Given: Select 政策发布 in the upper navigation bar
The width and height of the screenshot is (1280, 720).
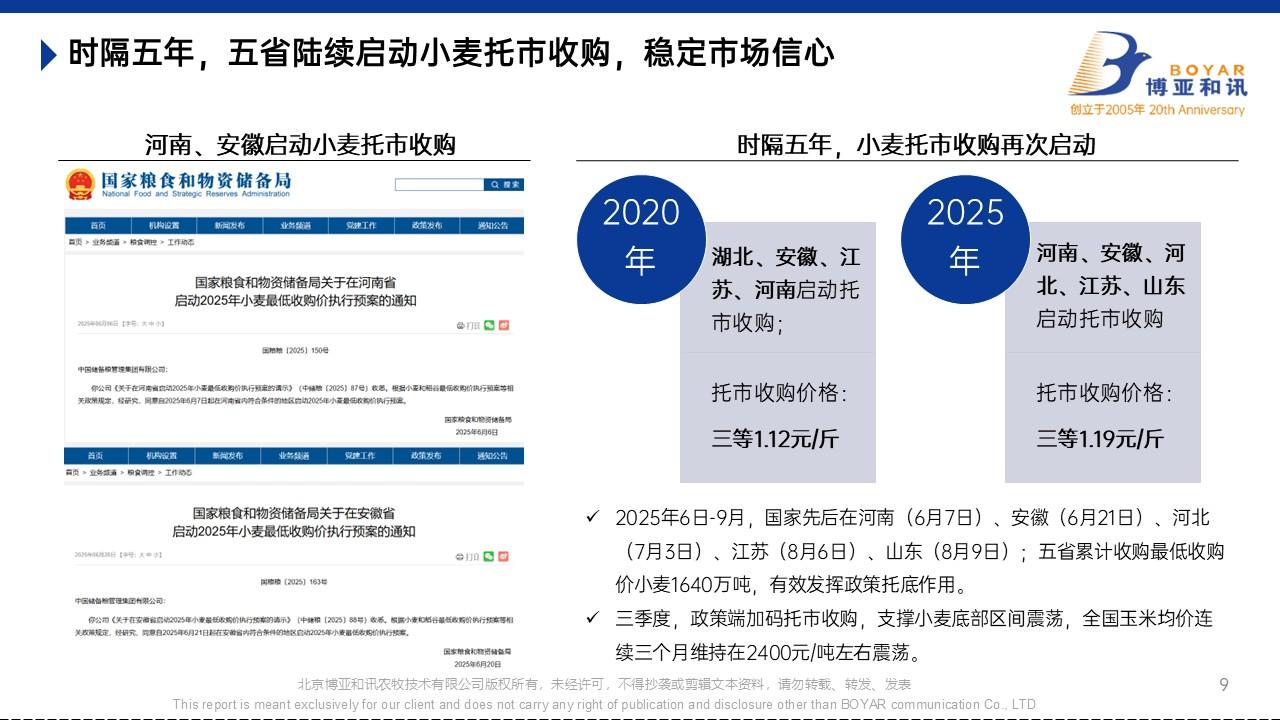Looking at the screenshot, I should [426, 226].
